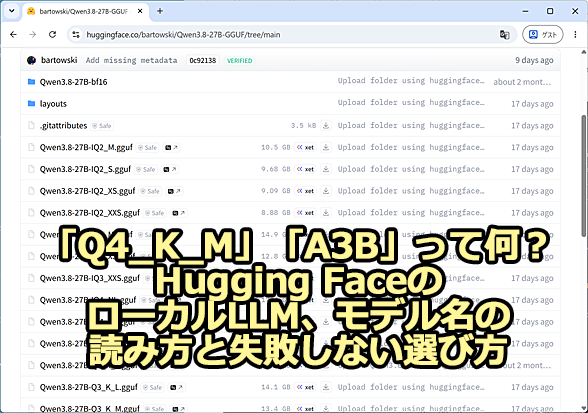Screen dimensions: 588x413
Task: Click the translate page icon
Action: coord(504,35)
